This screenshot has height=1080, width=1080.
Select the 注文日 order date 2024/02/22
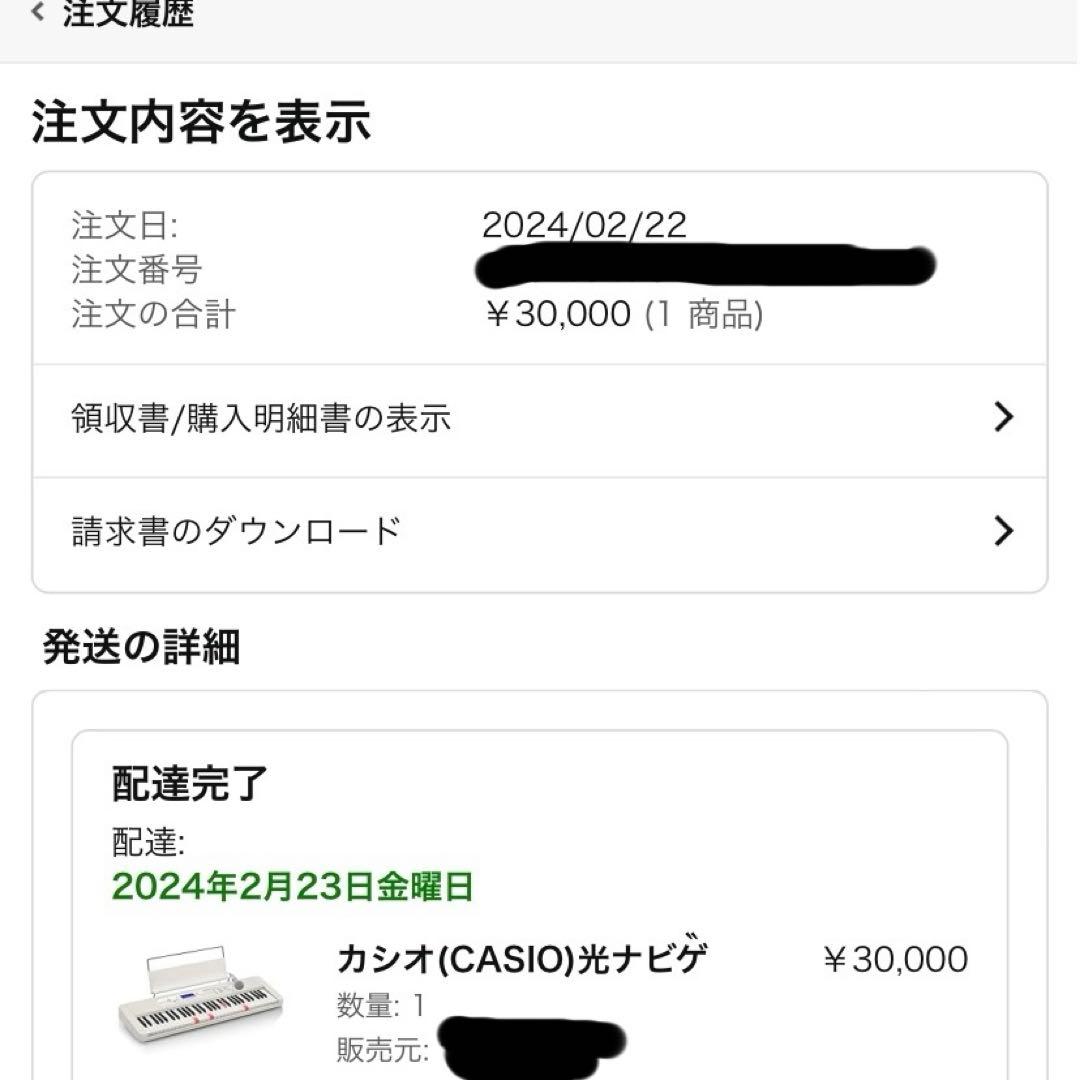585,226
